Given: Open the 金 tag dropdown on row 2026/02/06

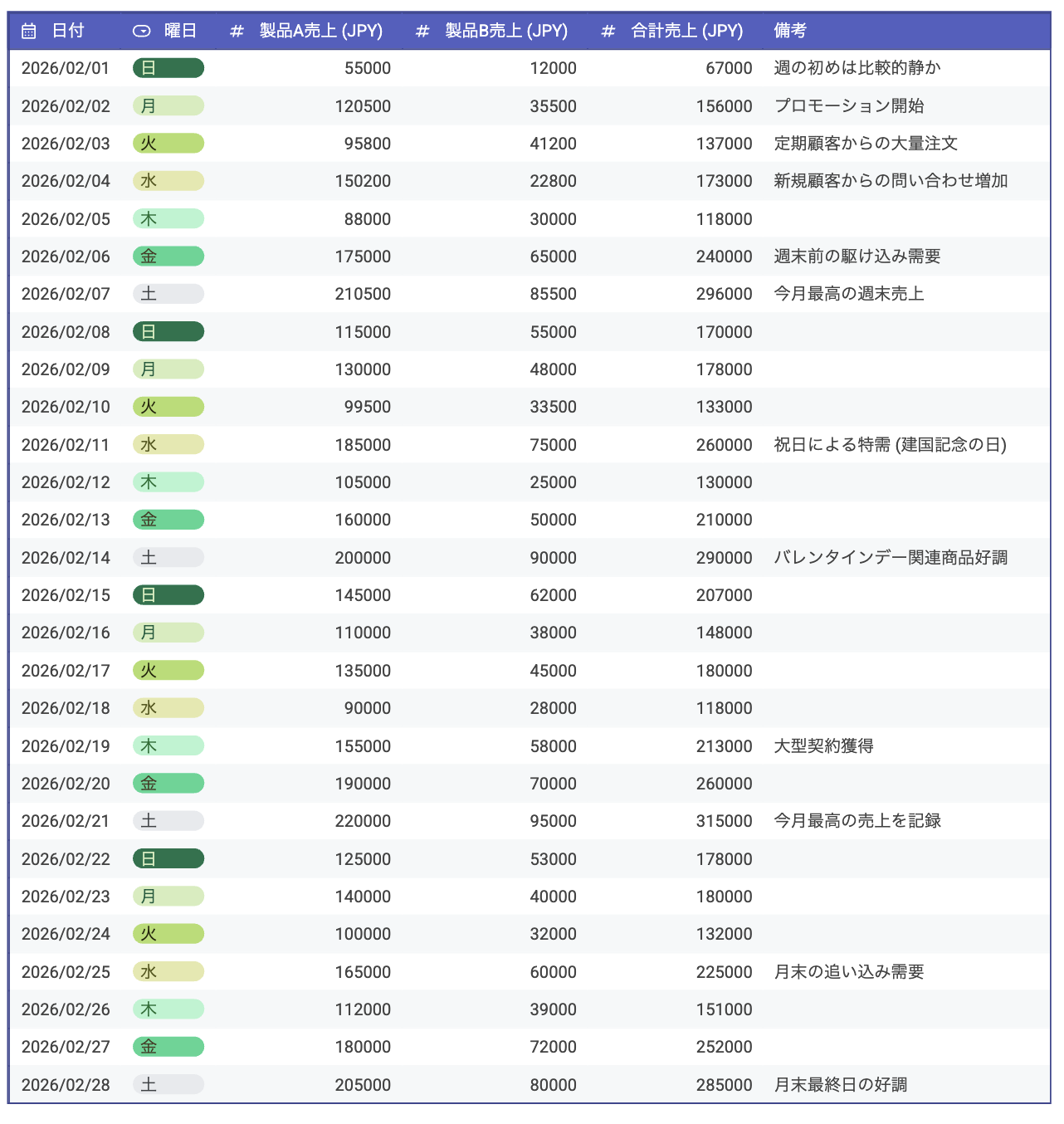Looking at the screenshot, I should tap(168, 256).
